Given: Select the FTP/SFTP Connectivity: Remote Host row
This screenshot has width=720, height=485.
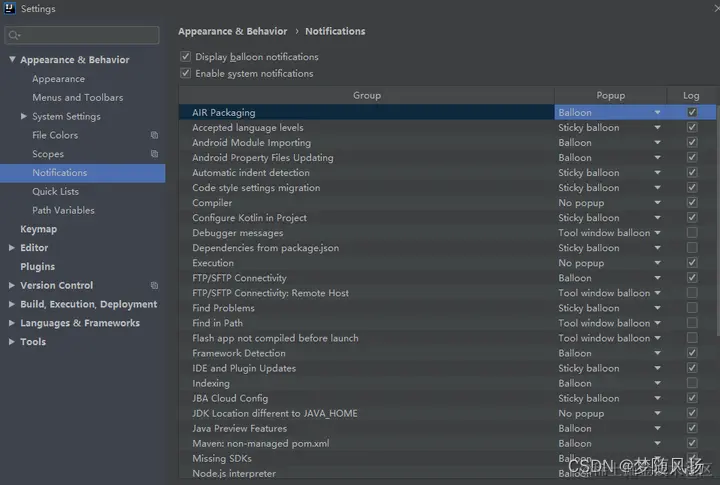Looking at the screenshot, I should tap(366, 293).
